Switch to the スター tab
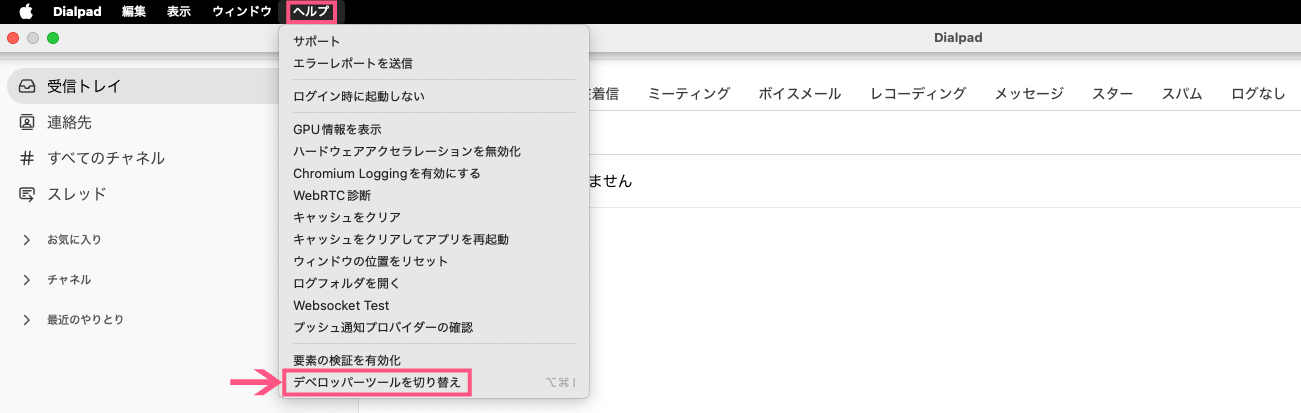Viewport: 1301px width, 413px height. point(1112,94)
